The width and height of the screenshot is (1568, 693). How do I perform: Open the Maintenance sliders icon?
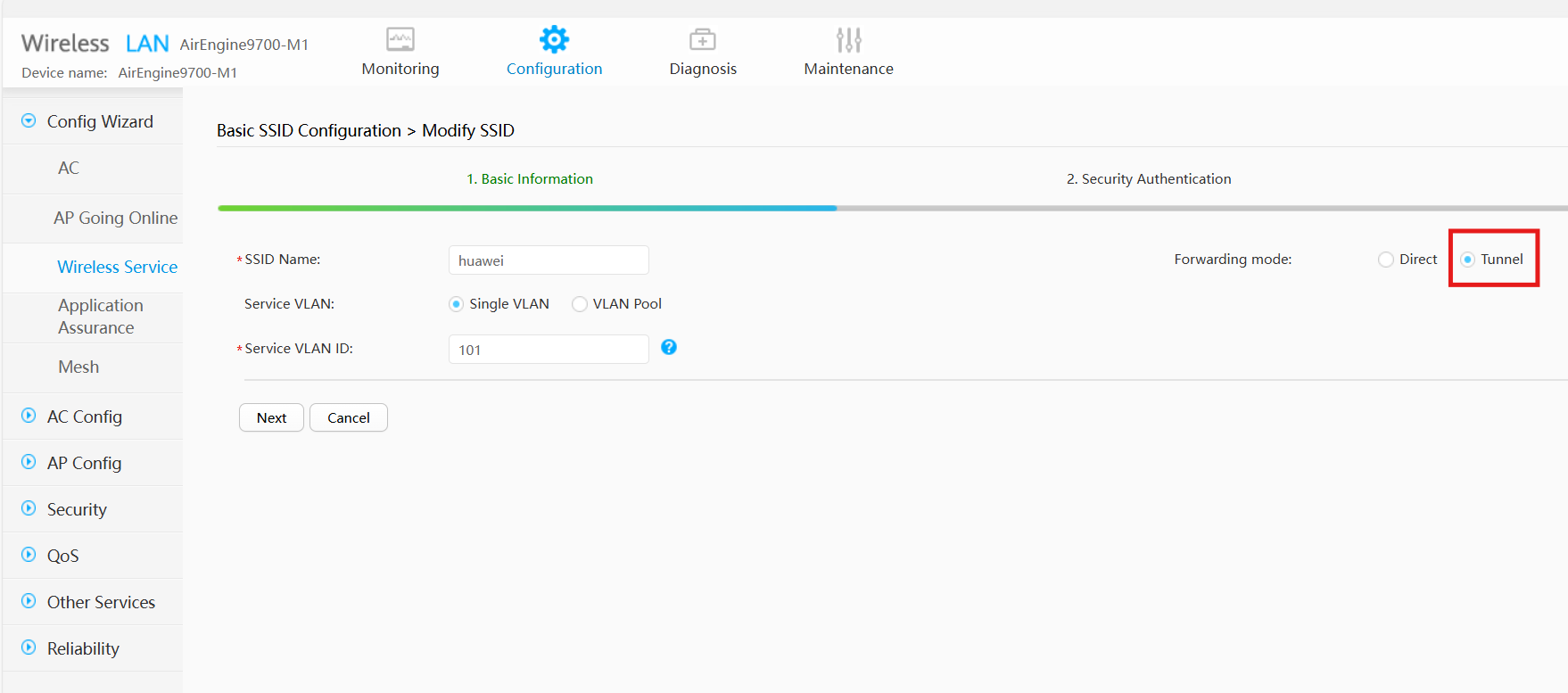pyautogui.click(x=848, y=39)
